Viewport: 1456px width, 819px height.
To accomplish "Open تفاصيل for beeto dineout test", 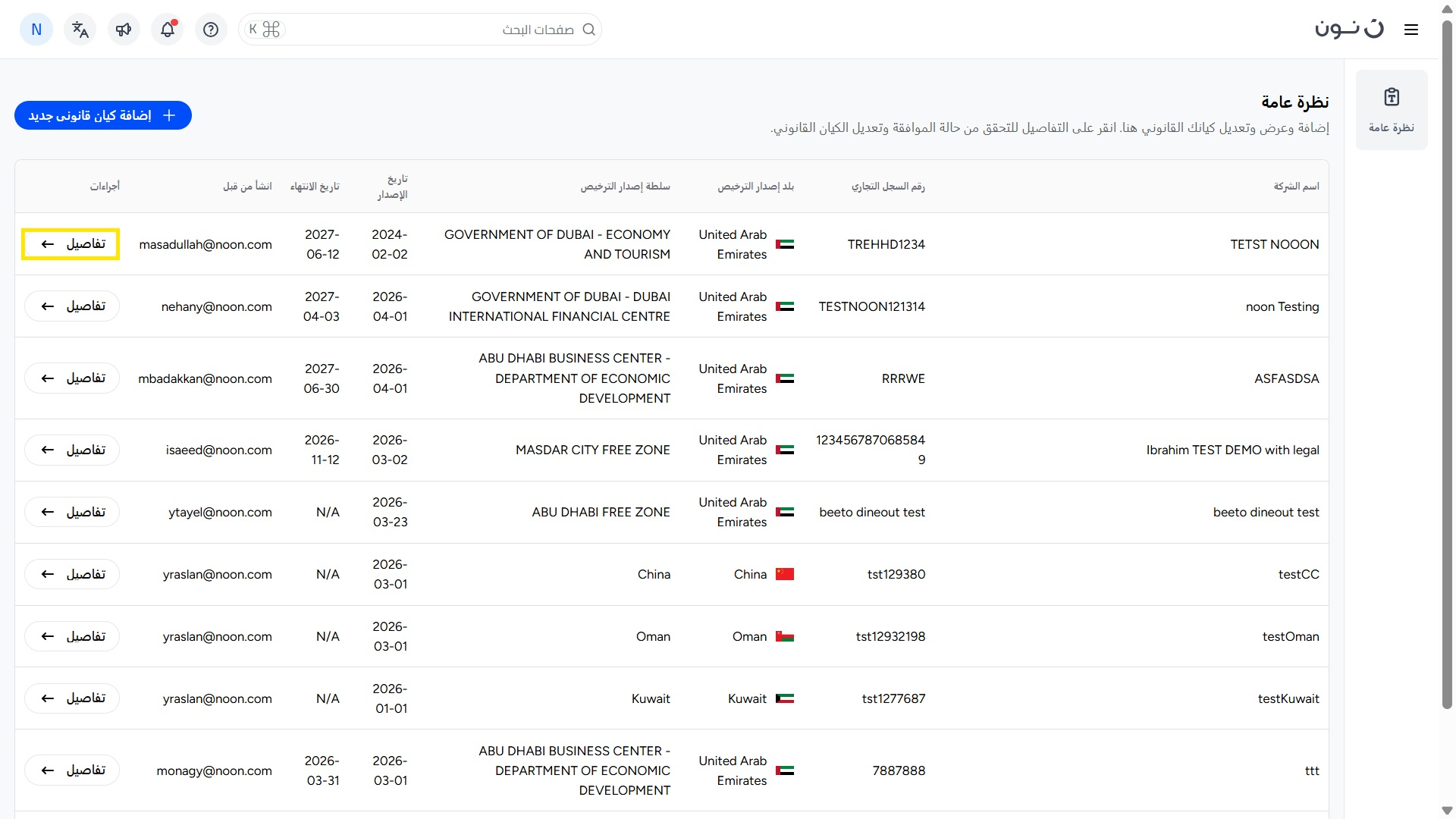I will [x=71, y=512].
